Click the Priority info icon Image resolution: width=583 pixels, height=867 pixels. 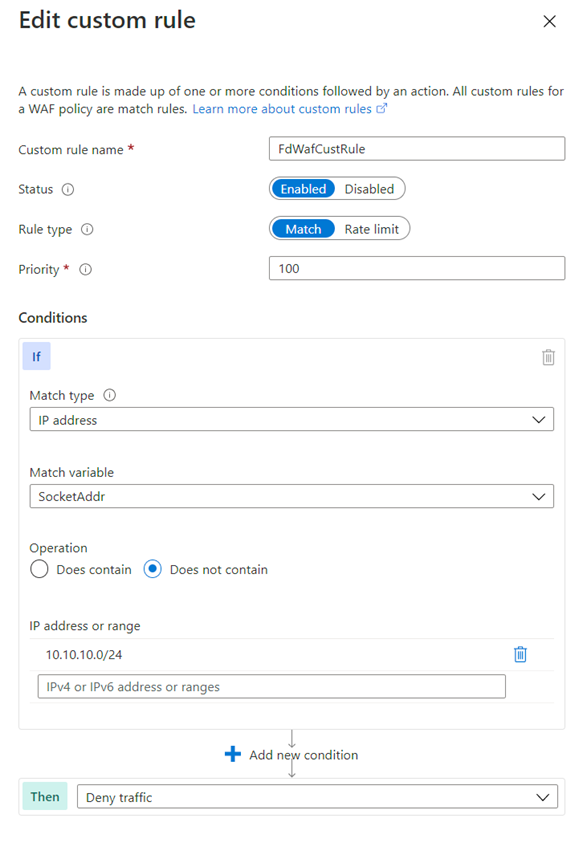click(85, 269)
